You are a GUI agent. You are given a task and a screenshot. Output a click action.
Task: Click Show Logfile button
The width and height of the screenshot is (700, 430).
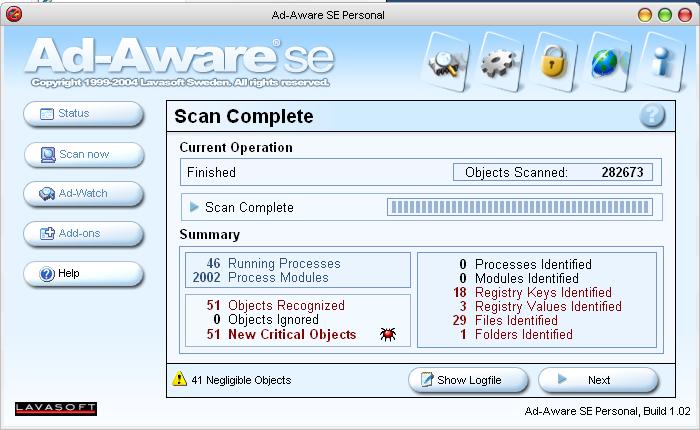[468, 380]
